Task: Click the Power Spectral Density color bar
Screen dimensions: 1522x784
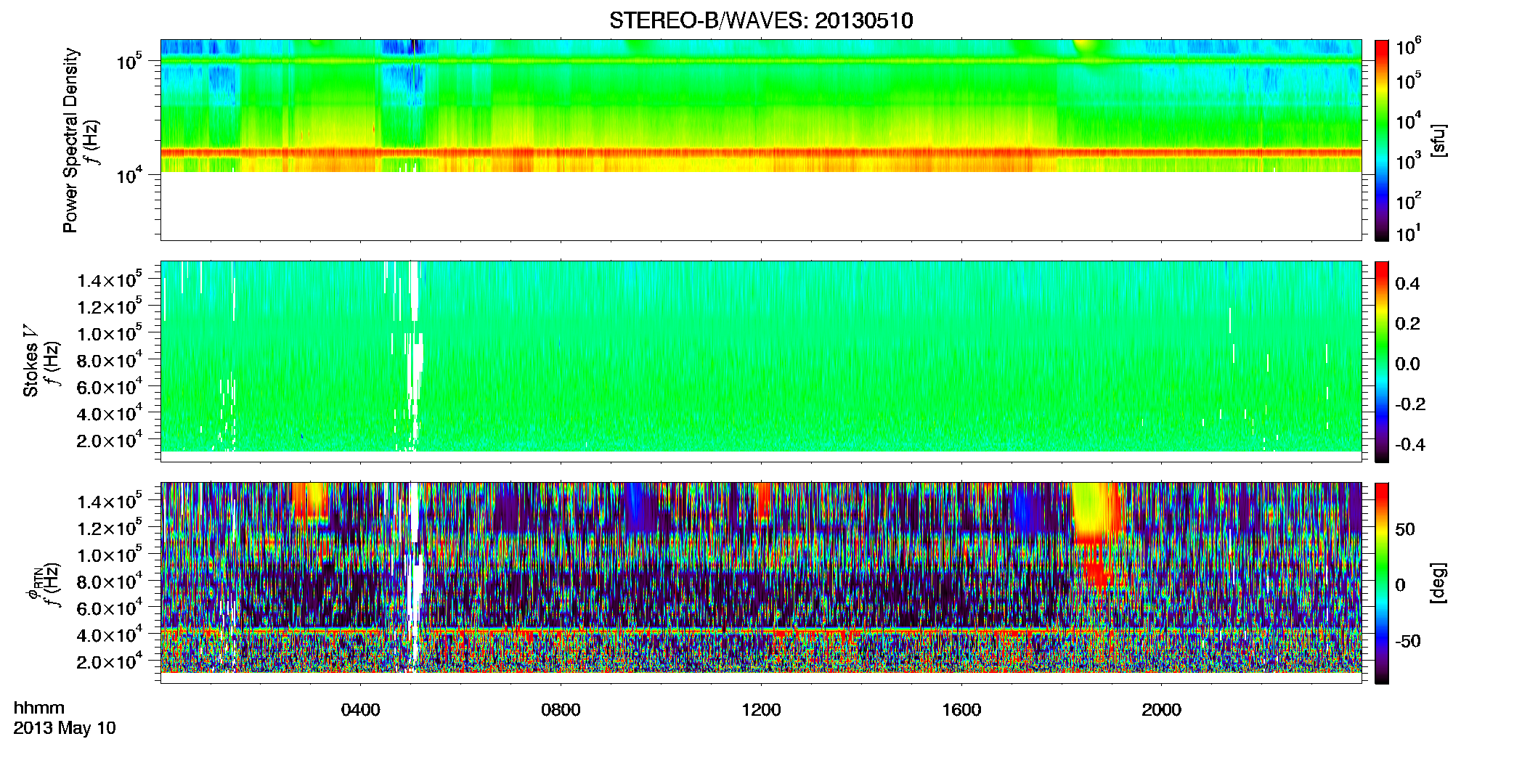Action: 1381,140
